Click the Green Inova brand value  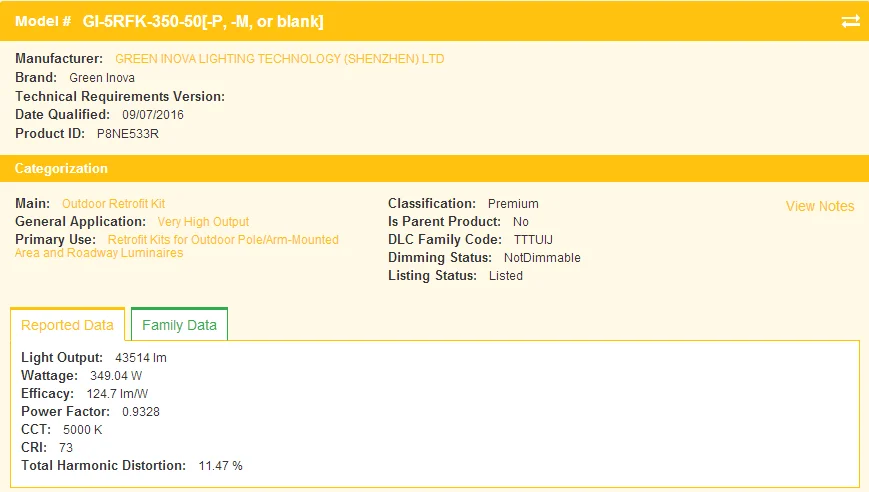point(102,78)
